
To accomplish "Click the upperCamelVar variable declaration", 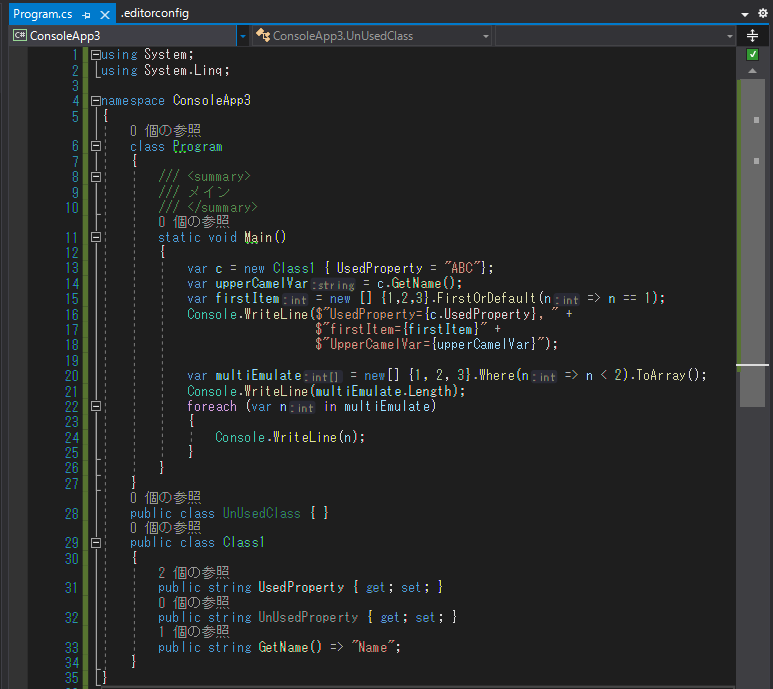I will (261, 283).
